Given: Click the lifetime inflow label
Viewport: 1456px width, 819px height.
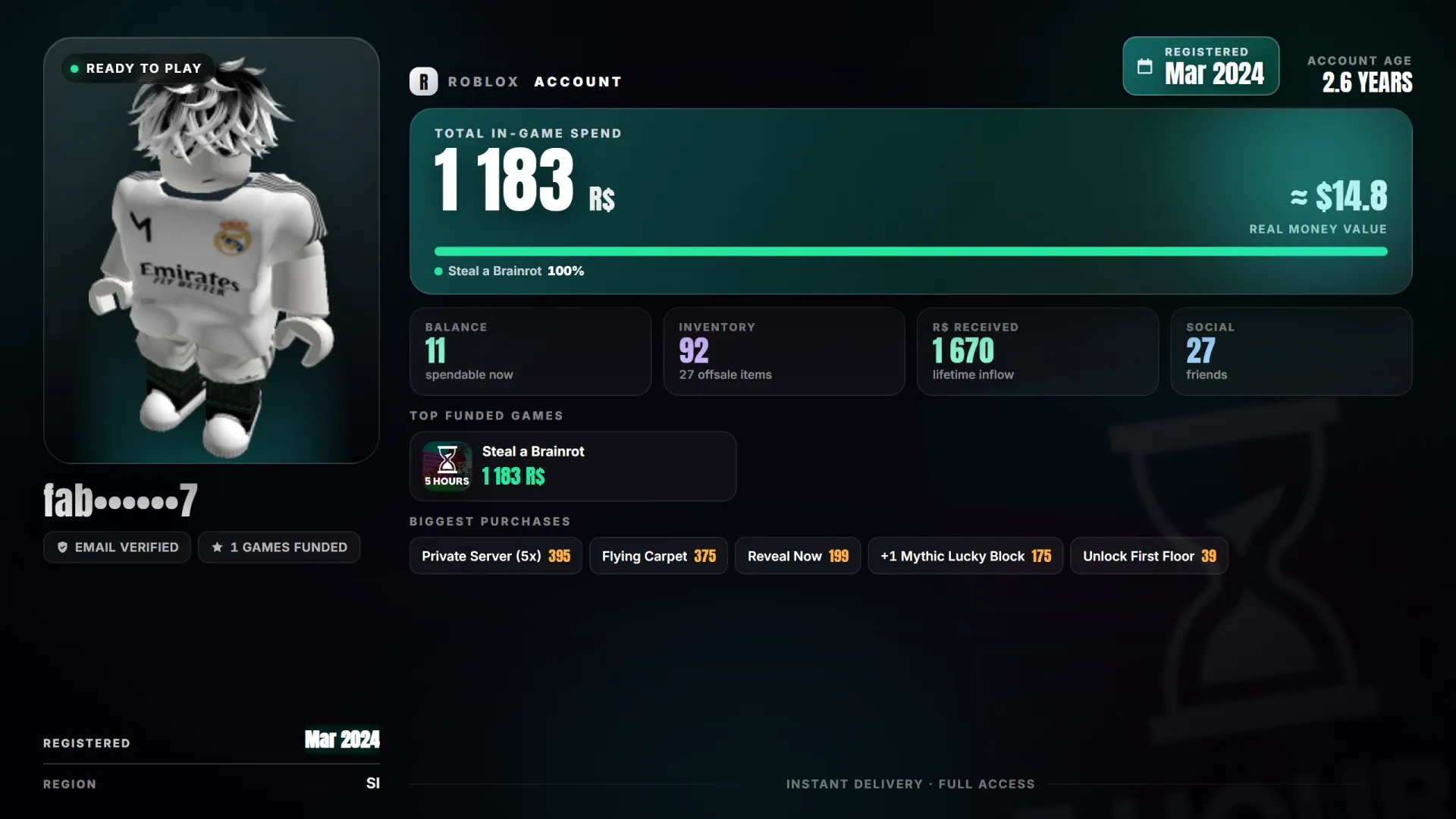Looking at the screenshot, I should 973,375.
